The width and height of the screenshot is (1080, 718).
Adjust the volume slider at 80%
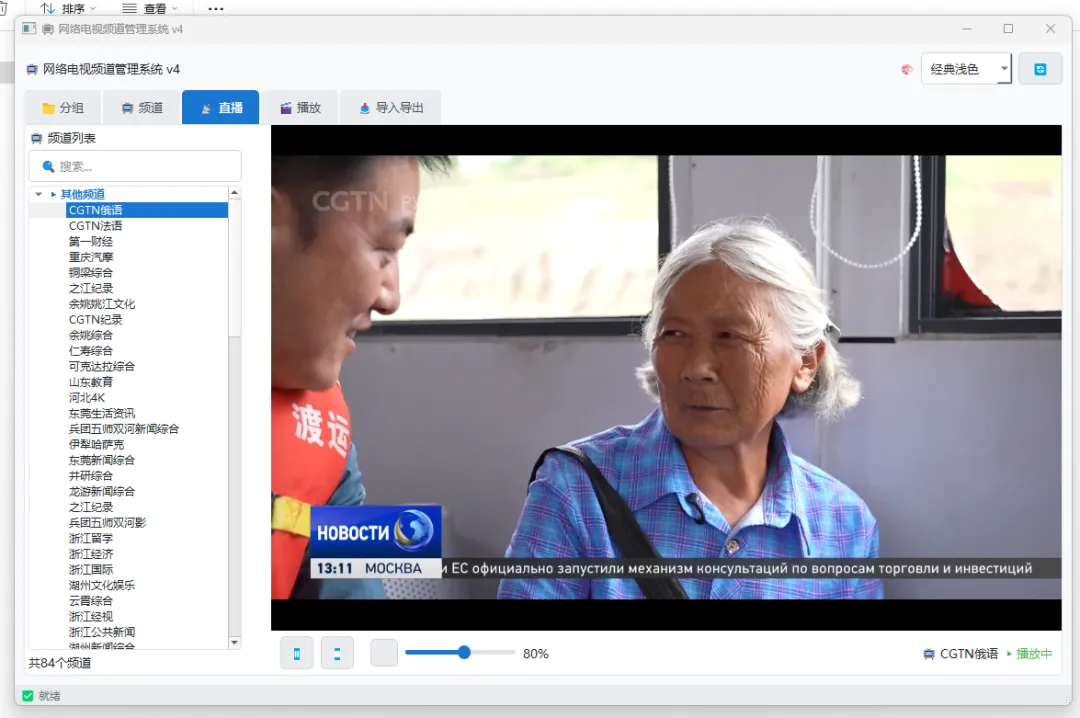460,653
